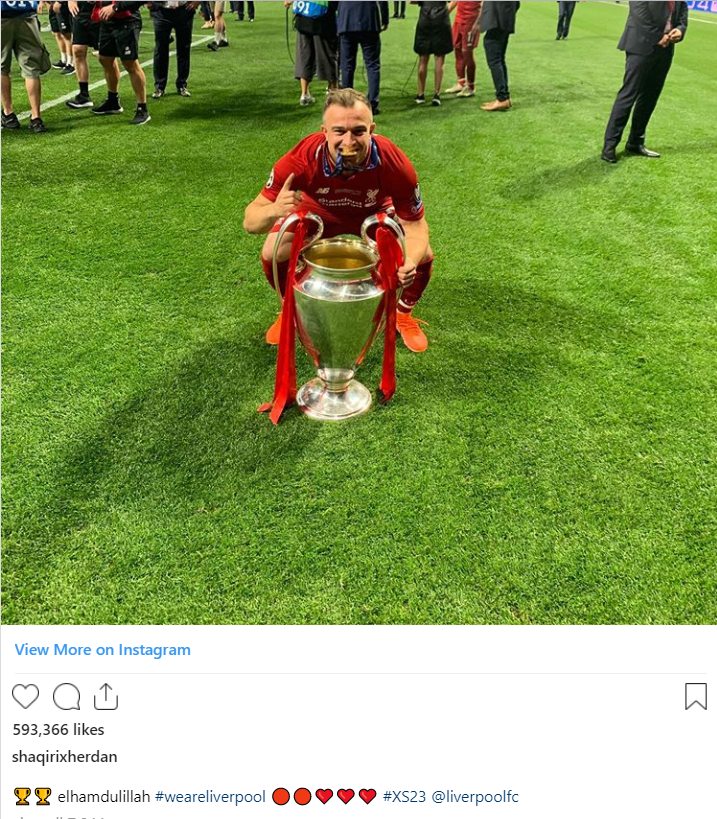This screenshot has height=819, width=717.
Task: Click the last red heart emoji
Action: (368, 797)
